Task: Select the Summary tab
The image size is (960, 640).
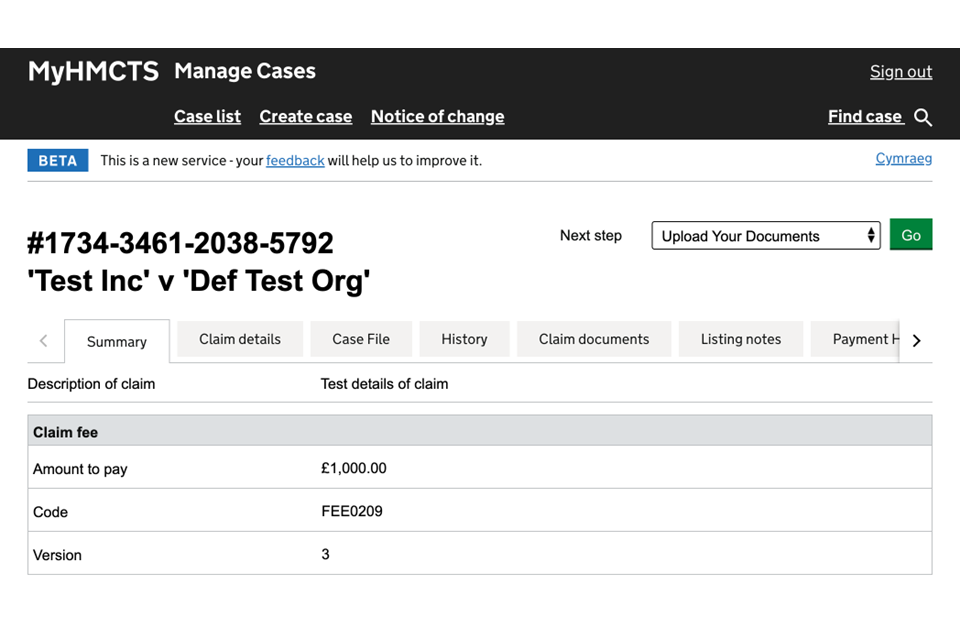Action: pos(117,341)
